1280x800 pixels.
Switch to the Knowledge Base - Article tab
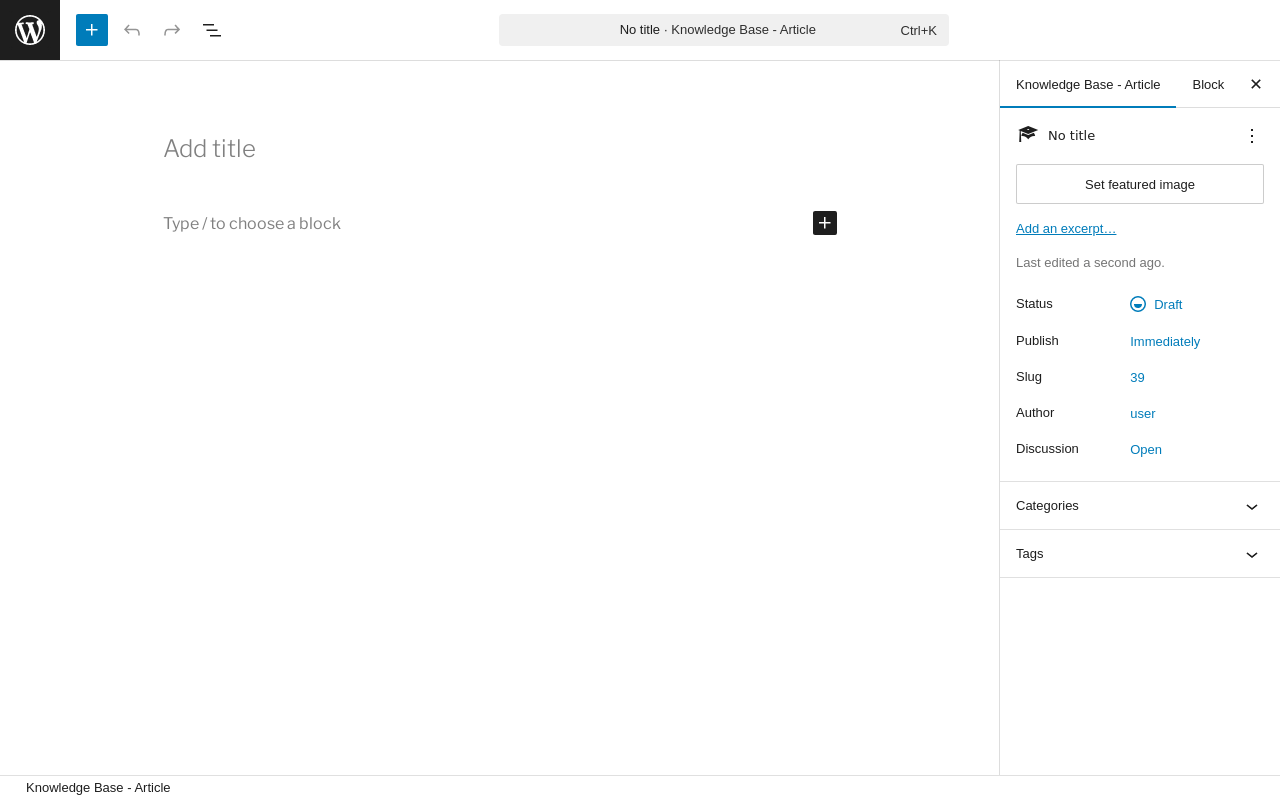(x=1088, y=84)
